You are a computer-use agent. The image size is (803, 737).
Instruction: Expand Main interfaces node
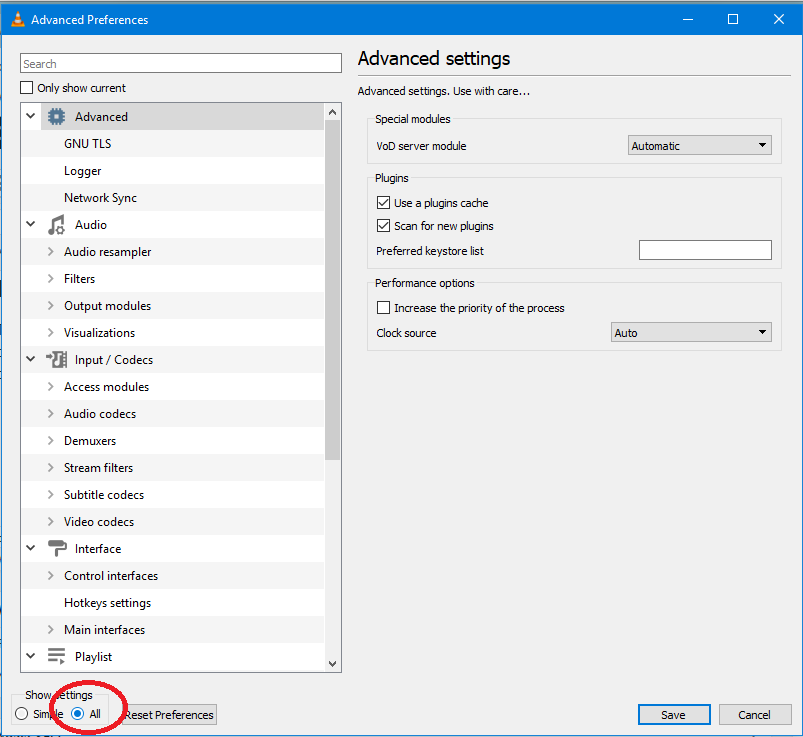click(x=50, y=629)
